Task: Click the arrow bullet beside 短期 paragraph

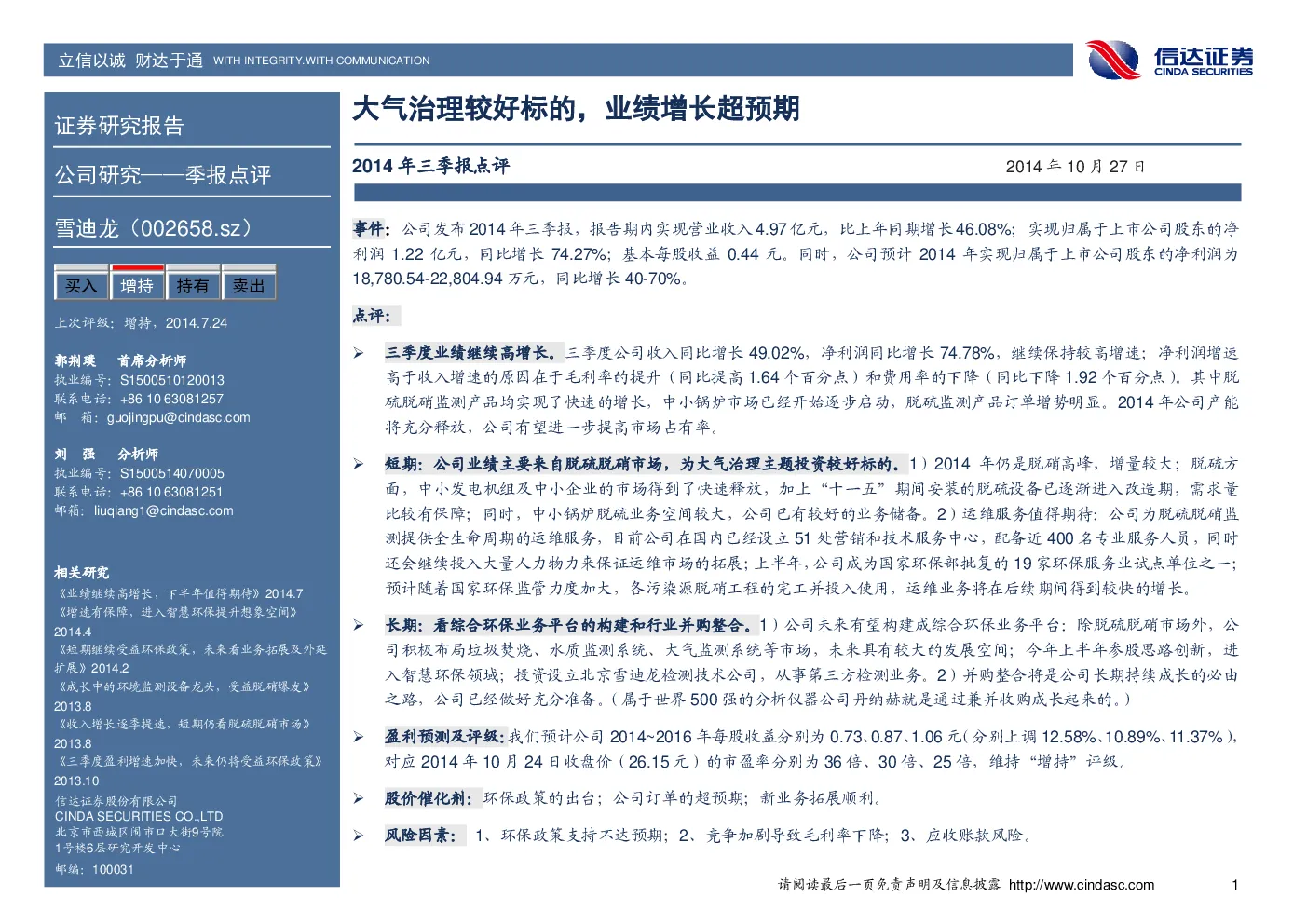Action: [359, 464]
